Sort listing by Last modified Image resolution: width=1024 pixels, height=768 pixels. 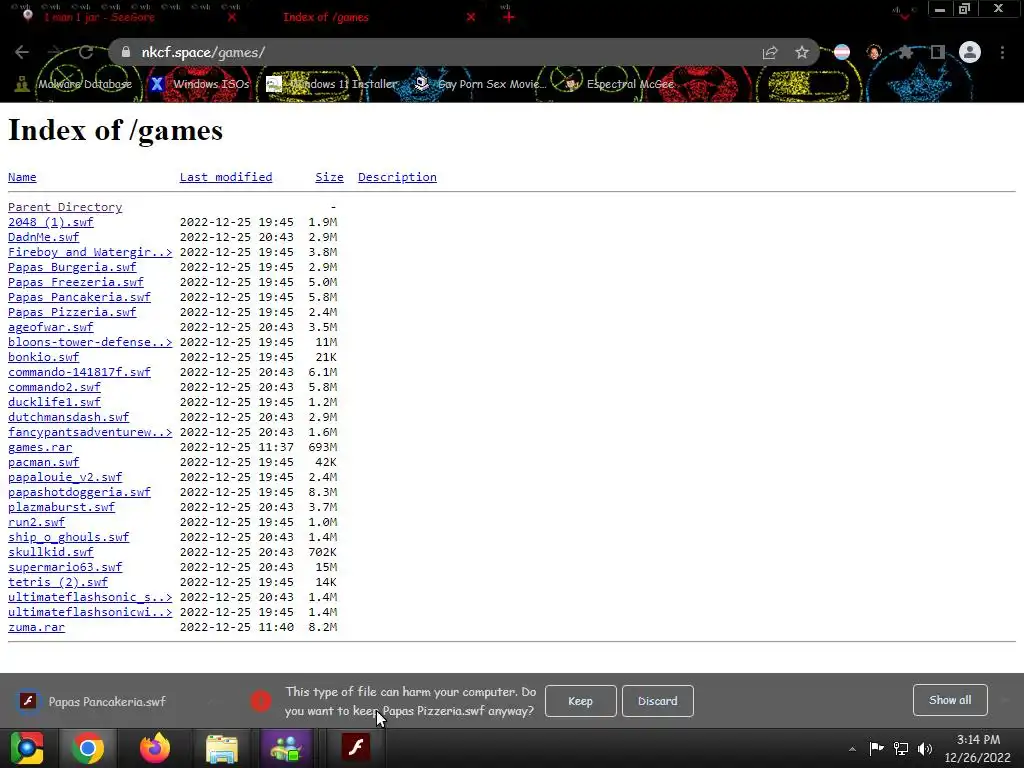tap(226, 177)
